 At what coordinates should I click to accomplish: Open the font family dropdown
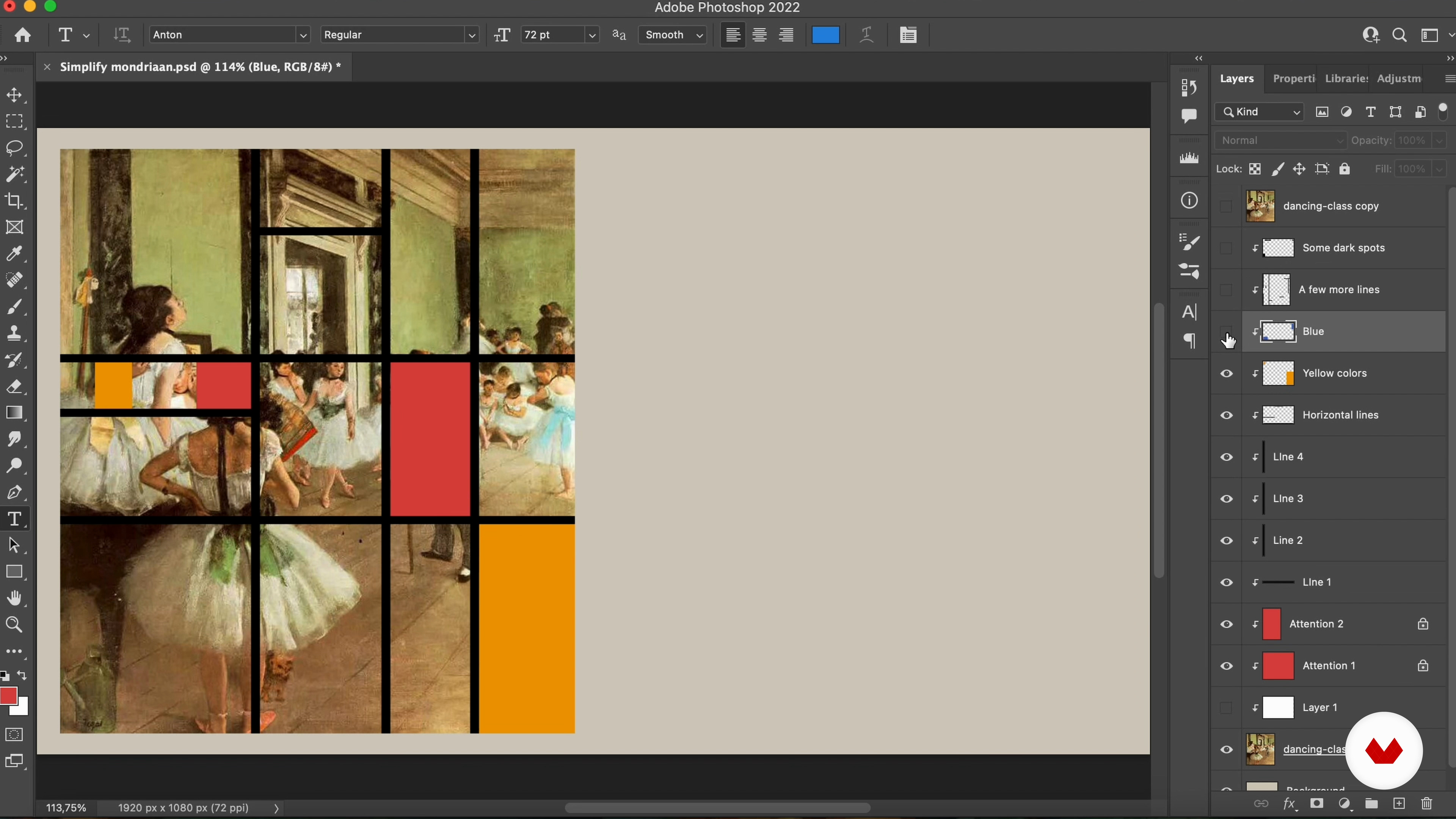coord(303,35)
